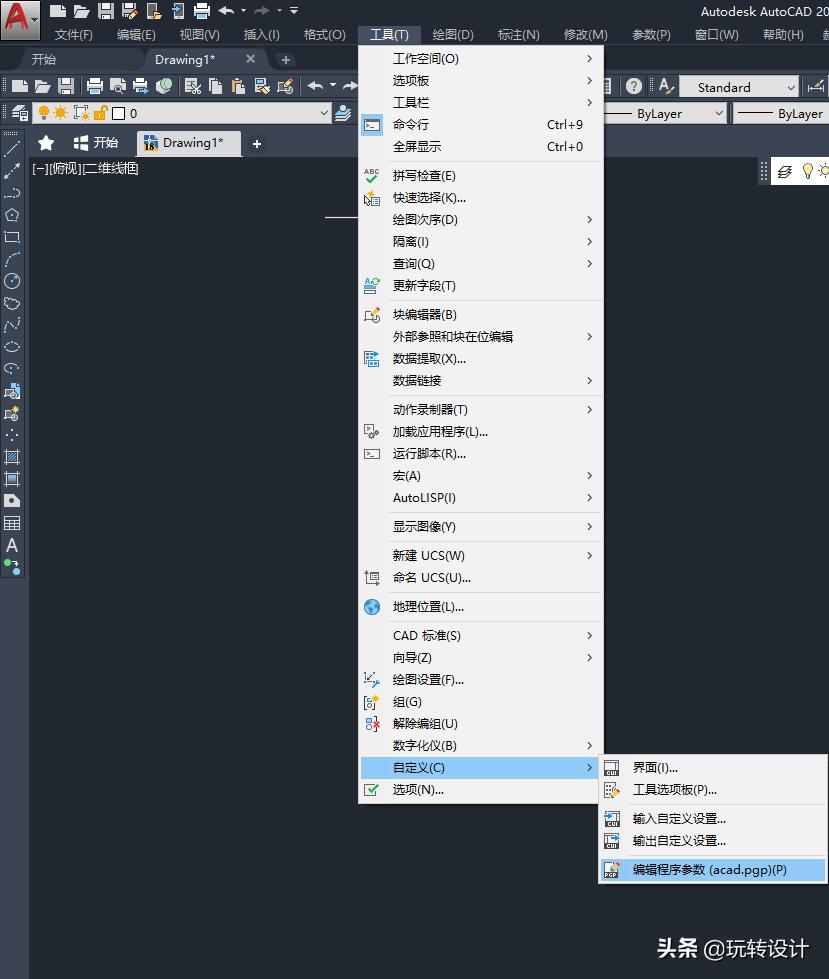The height and width of the screenshot is (979, 829).
Task: Toggle the layer lock padlock
Action: [100, 111]
